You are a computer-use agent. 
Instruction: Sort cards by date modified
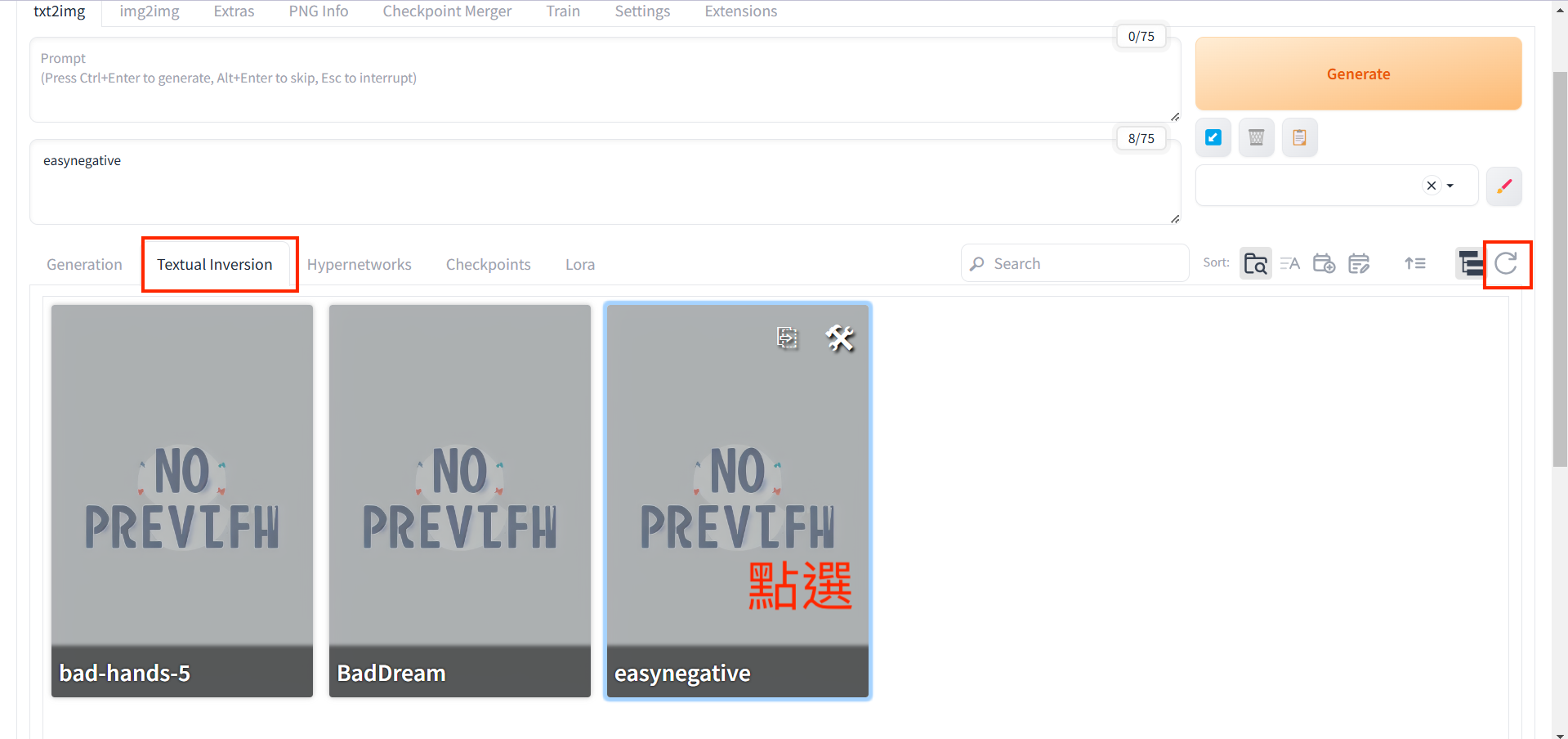(x=1359, y=263)
